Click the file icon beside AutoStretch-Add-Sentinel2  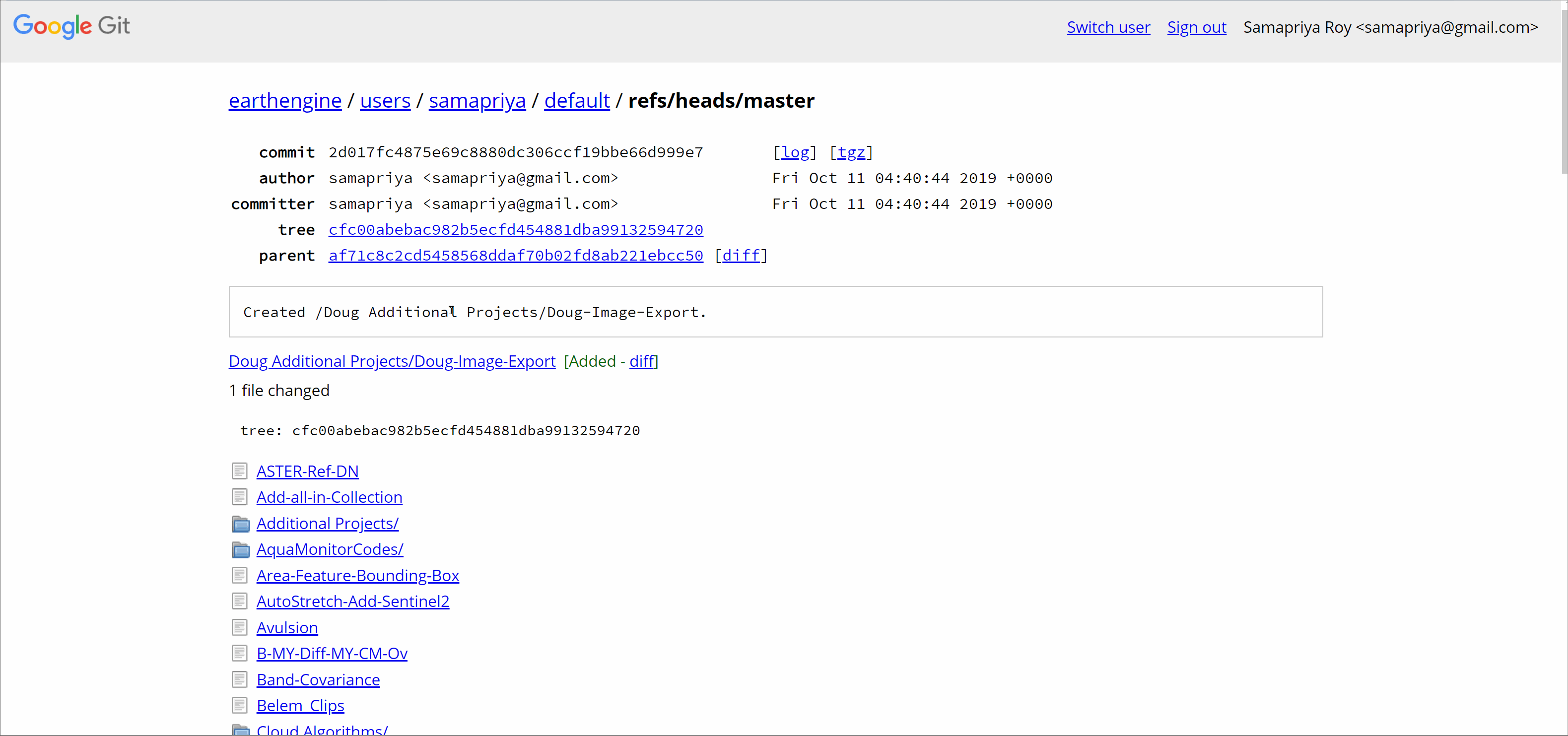click(x=239, y=602)
